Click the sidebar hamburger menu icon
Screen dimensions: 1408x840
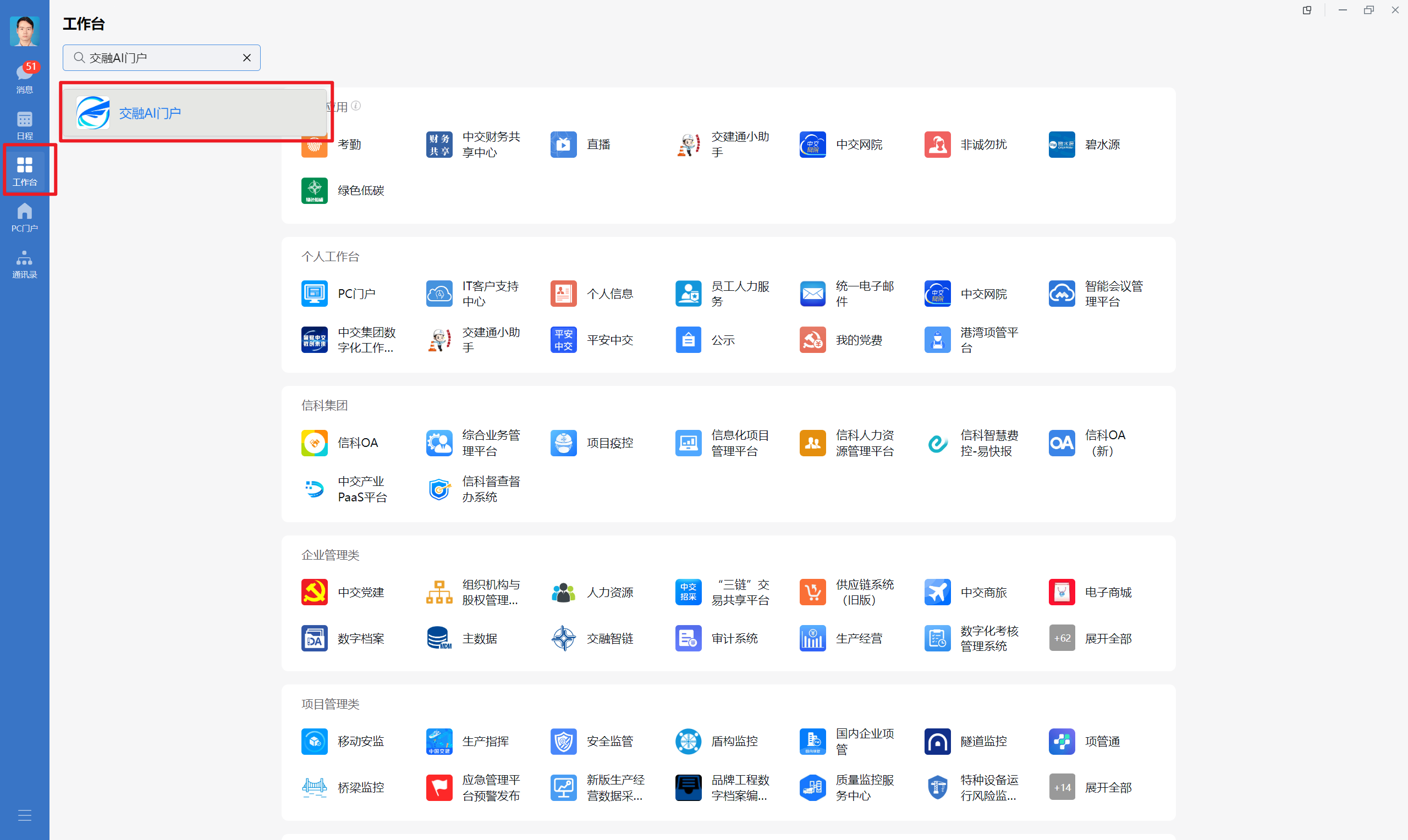click(x=24, y=815)
